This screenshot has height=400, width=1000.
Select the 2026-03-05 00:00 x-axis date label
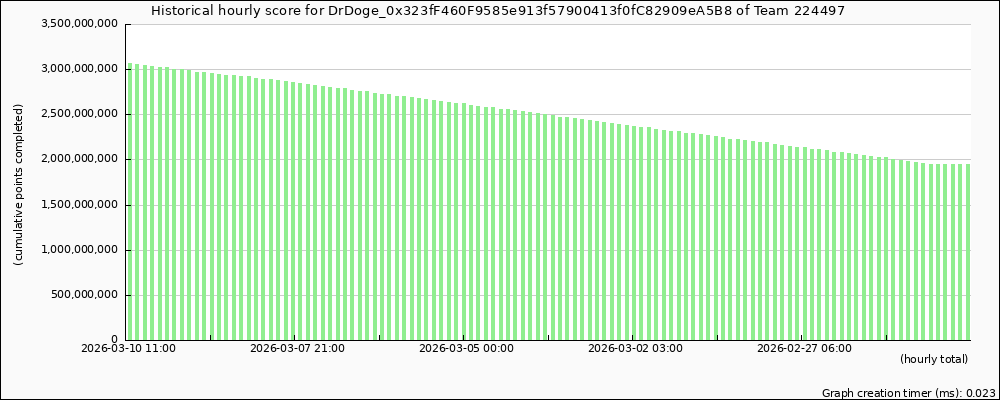tap(466, 349)
